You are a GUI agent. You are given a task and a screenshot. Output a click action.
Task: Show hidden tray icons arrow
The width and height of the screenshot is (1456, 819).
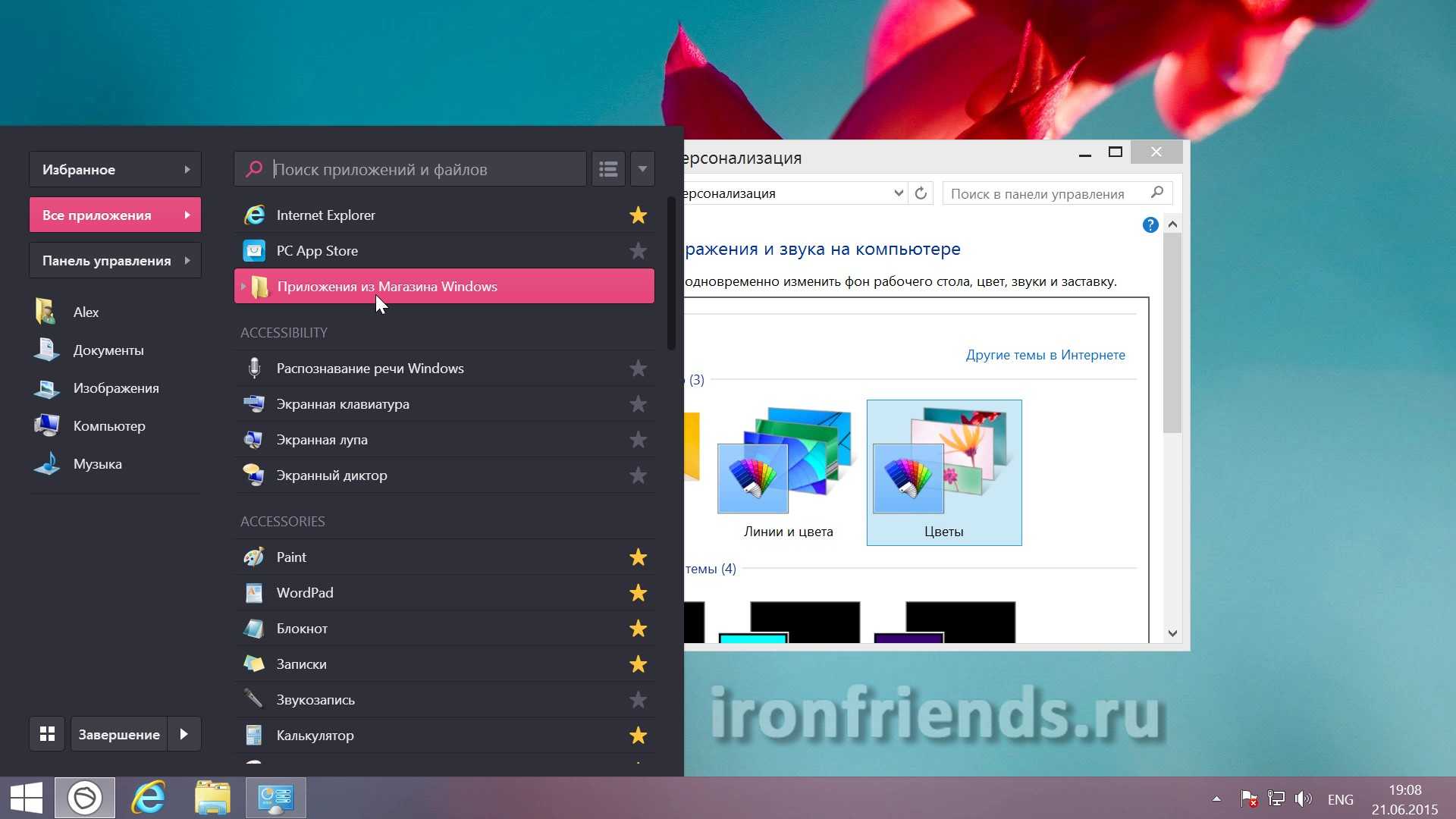tap(1216, 799)
